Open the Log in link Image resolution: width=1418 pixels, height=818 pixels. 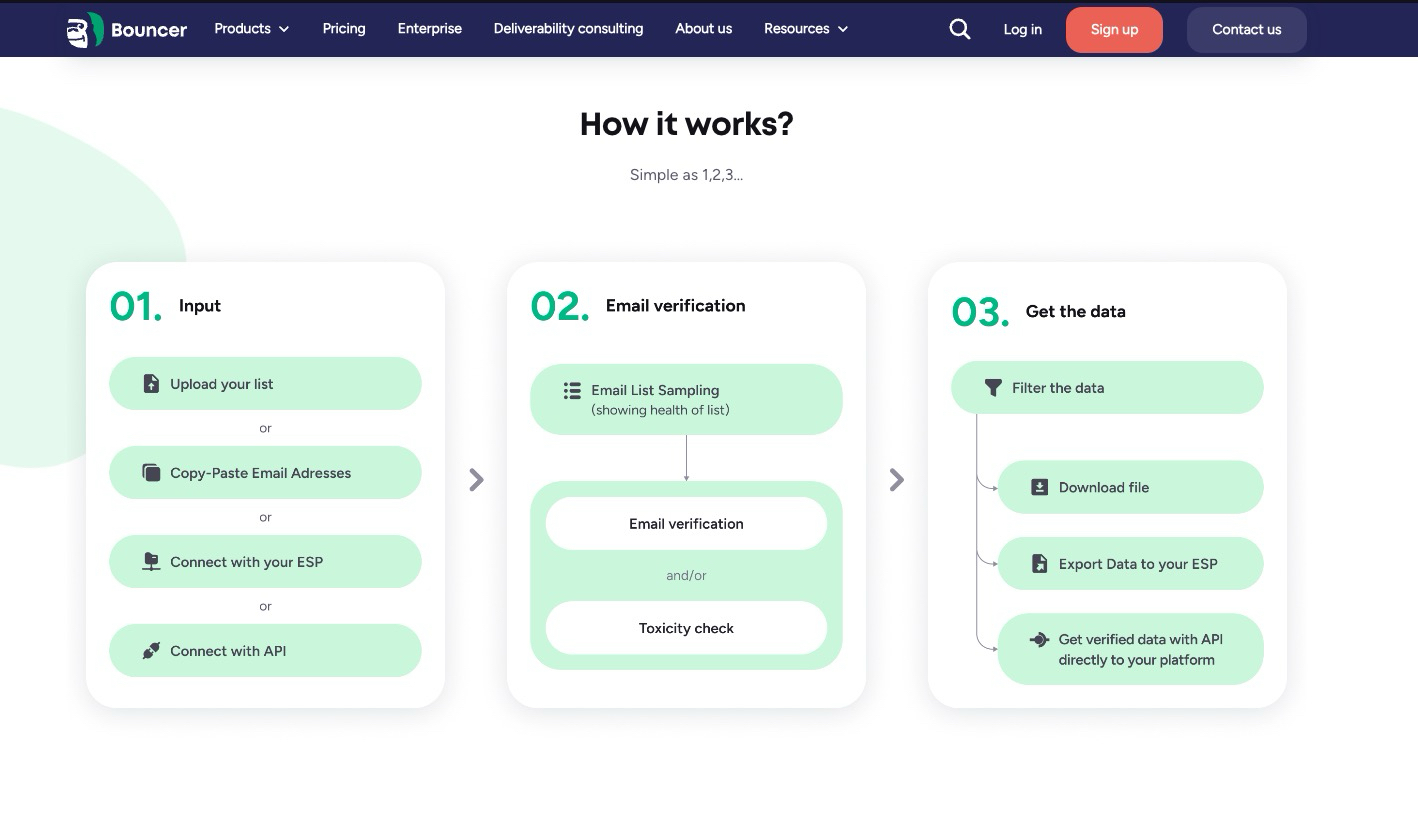1022,30
